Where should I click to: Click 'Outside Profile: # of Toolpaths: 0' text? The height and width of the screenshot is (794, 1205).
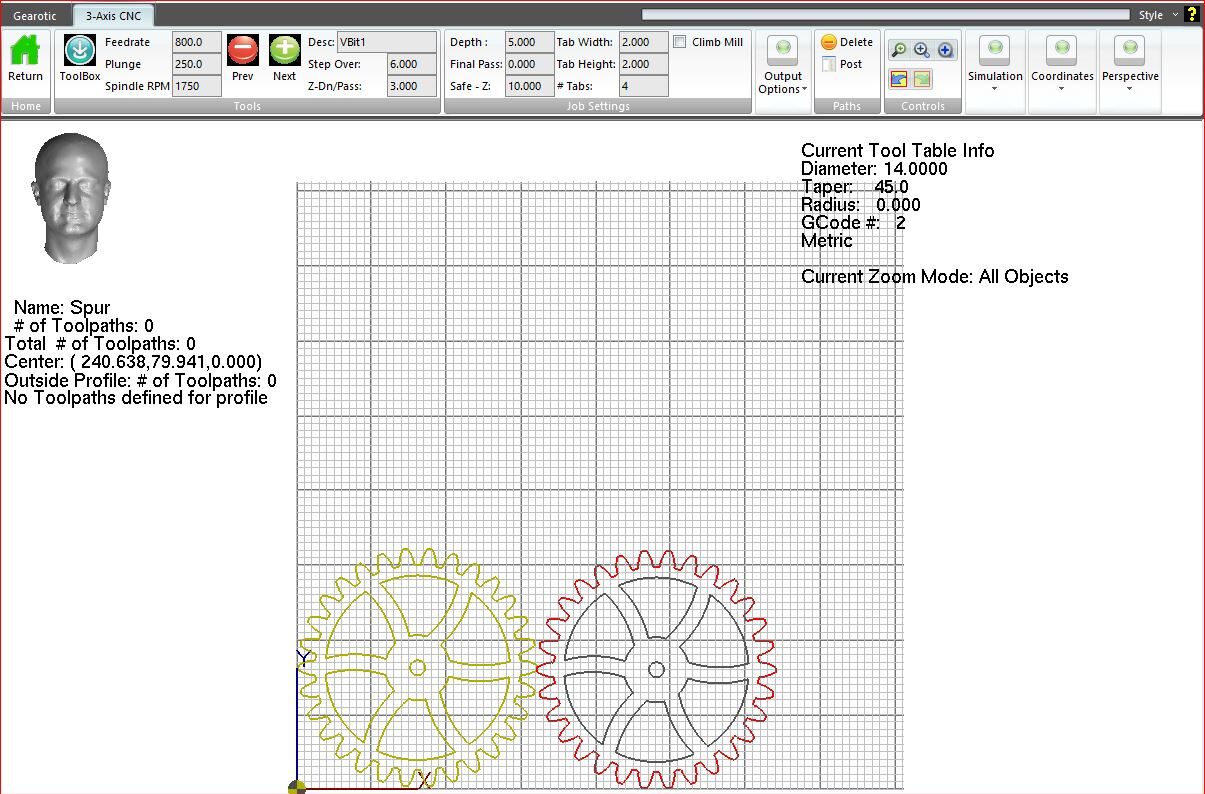point(140,381)
